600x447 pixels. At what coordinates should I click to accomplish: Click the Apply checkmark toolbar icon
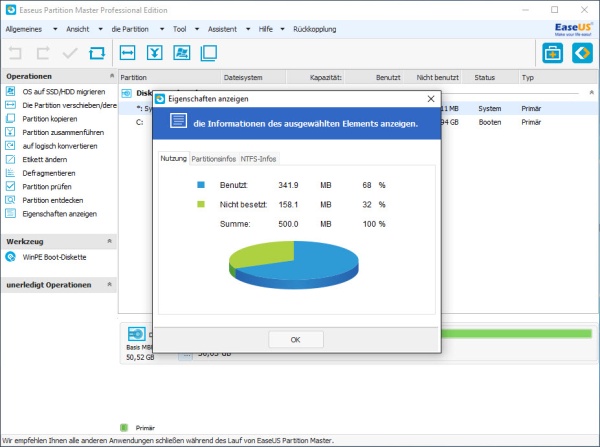point(70,53)
